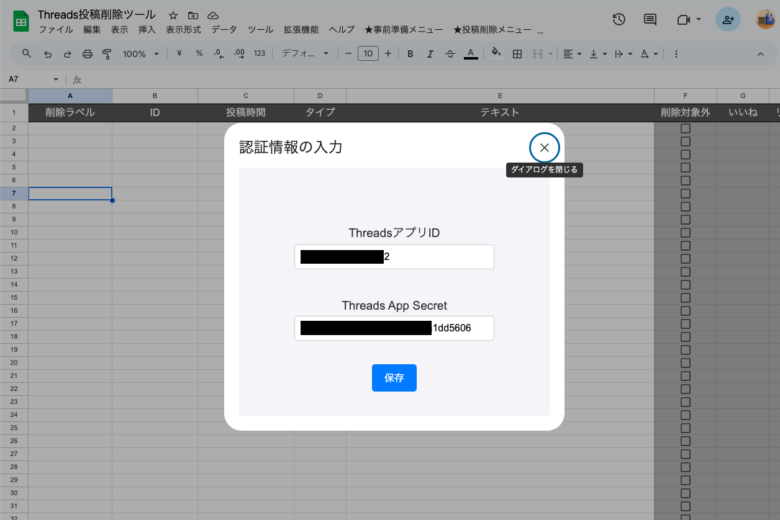Star the Threads投稿削除ツール document
Viewport: 780px width, 520px height.
pos(173,15)
